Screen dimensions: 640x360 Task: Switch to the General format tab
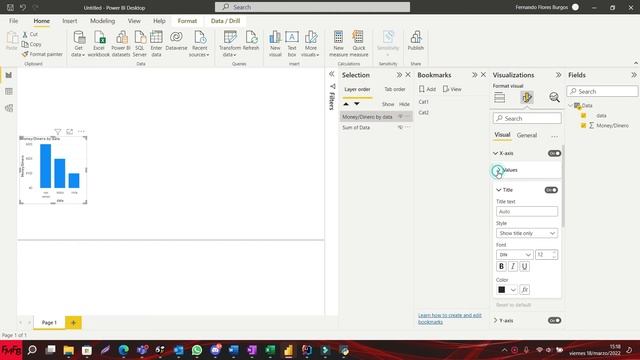tap(527, 135)
